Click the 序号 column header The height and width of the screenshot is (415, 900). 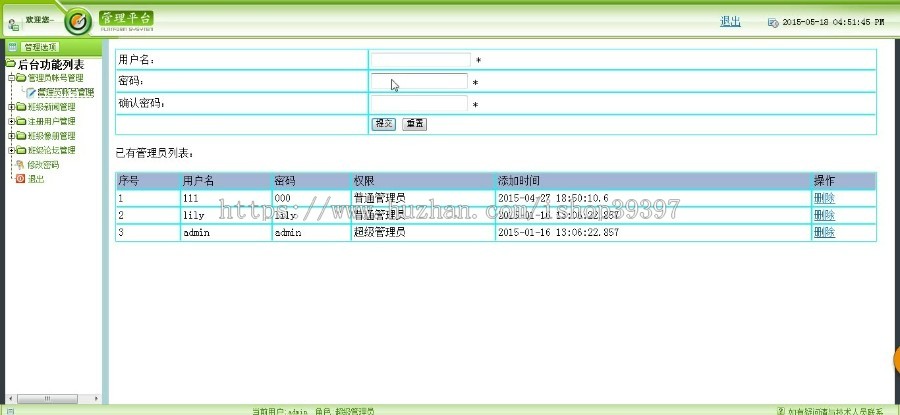coord(148,181)
